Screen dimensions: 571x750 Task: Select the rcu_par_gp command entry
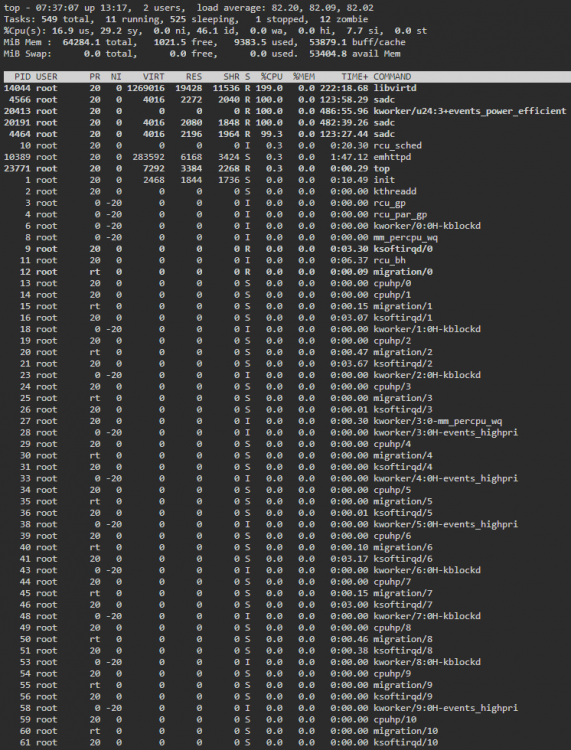[x=400, y=214]
